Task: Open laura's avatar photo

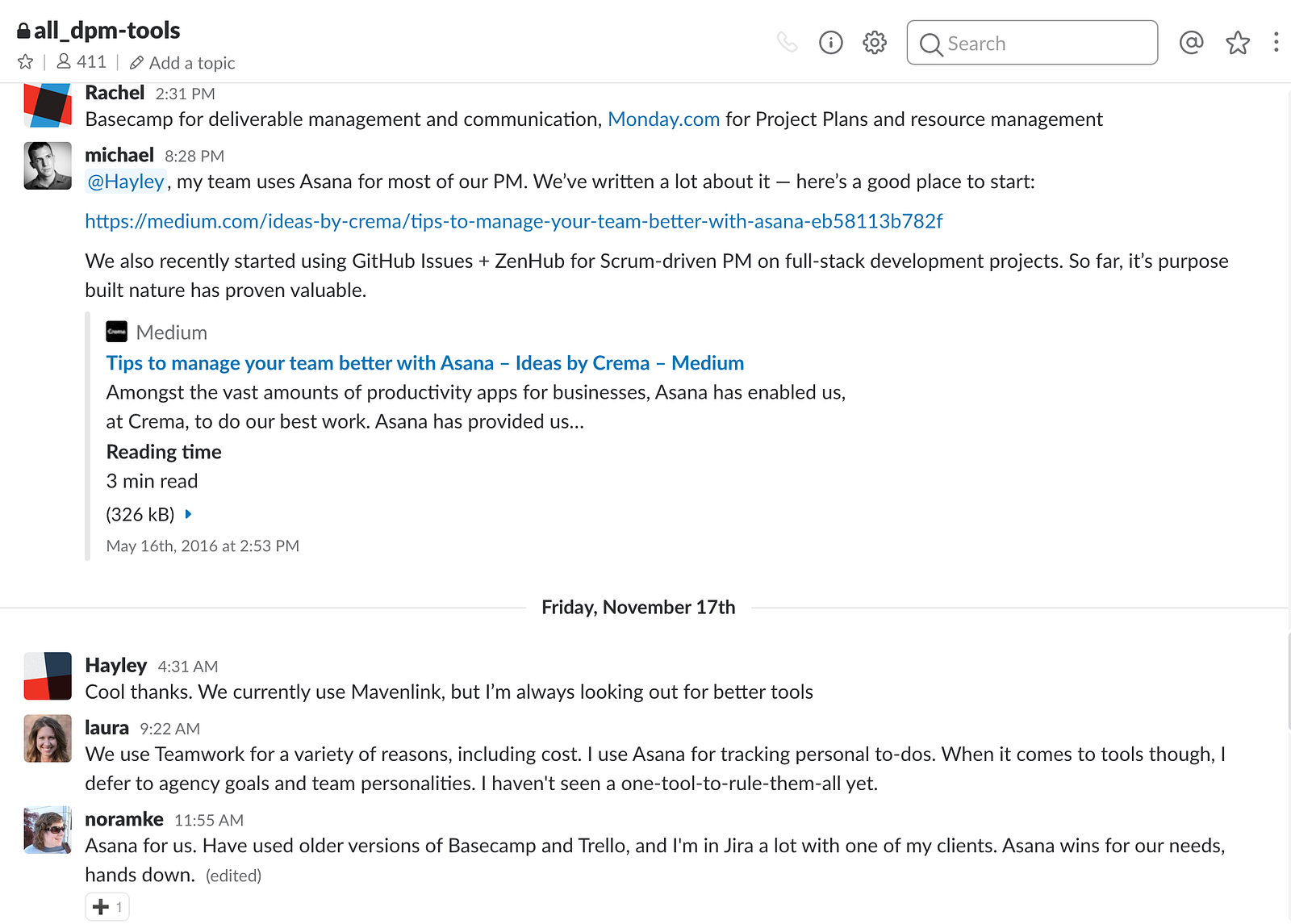Action: 48,738
